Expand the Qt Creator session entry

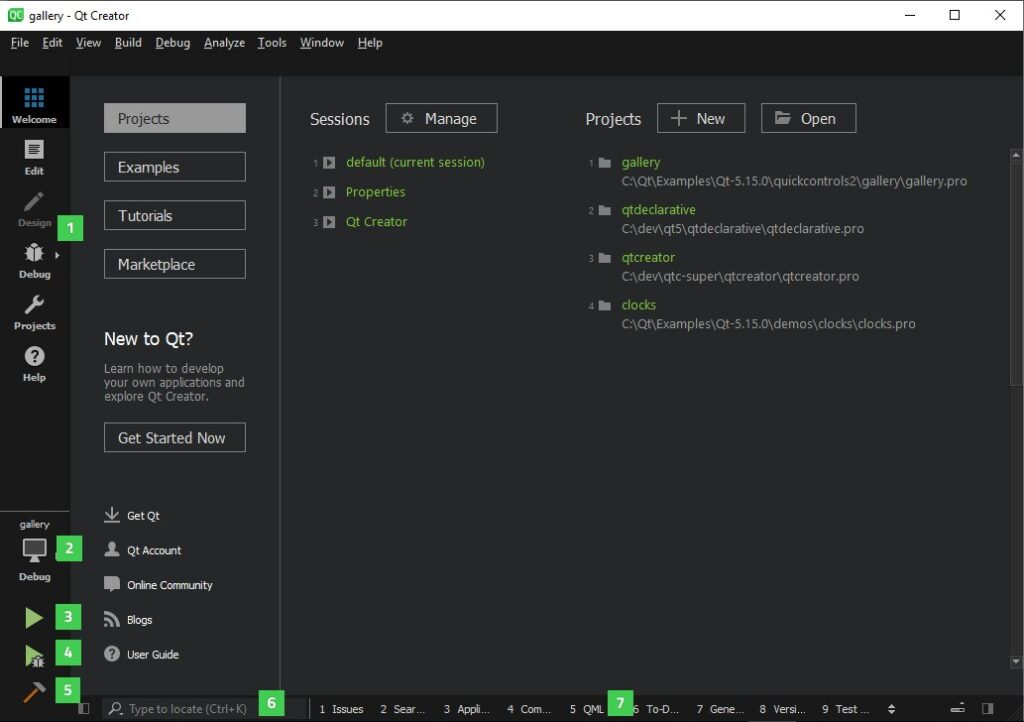(x=330, y=221)
